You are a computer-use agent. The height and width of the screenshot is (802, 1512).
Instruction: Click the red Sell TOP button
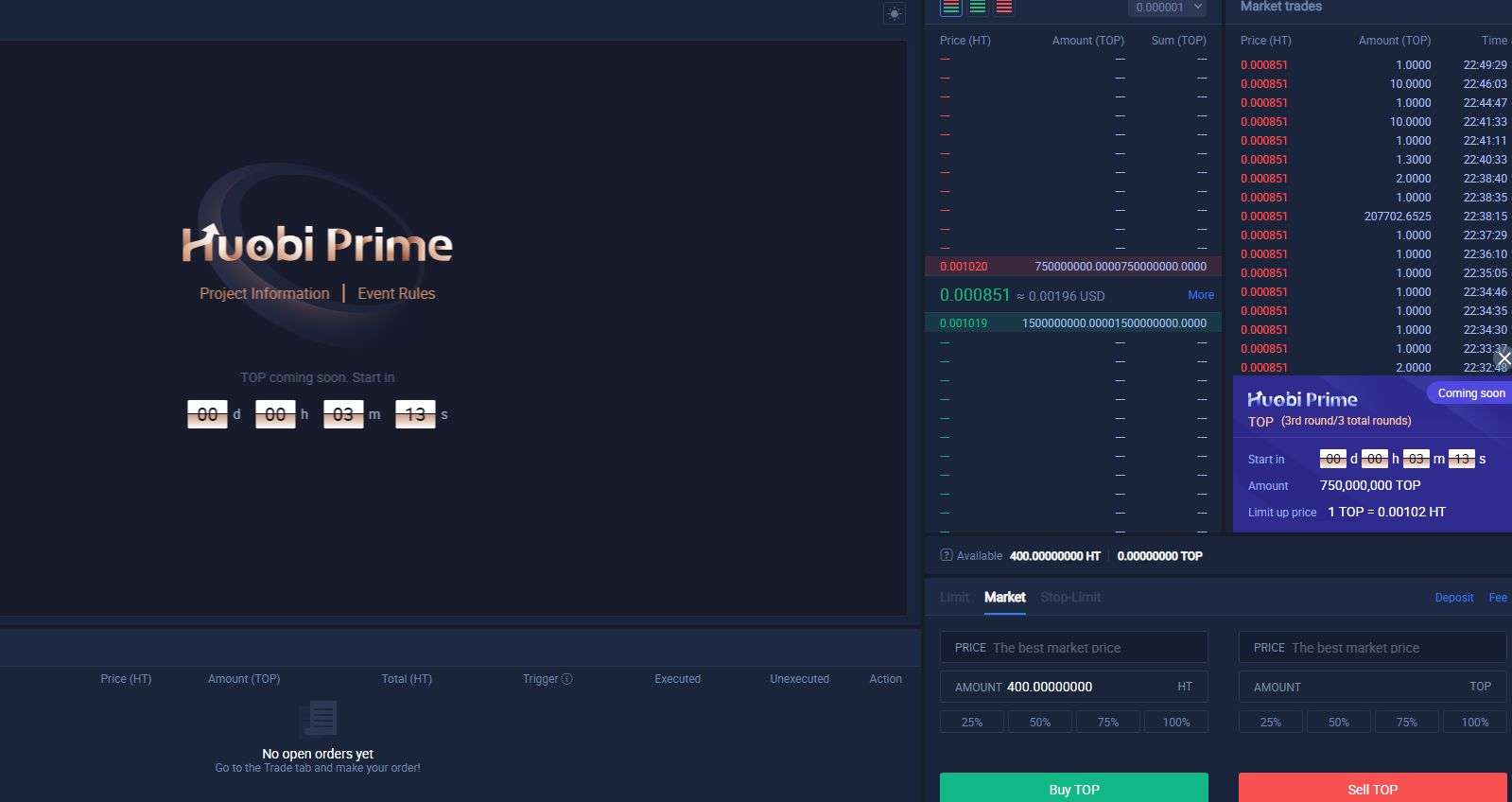pos(1373,789)
